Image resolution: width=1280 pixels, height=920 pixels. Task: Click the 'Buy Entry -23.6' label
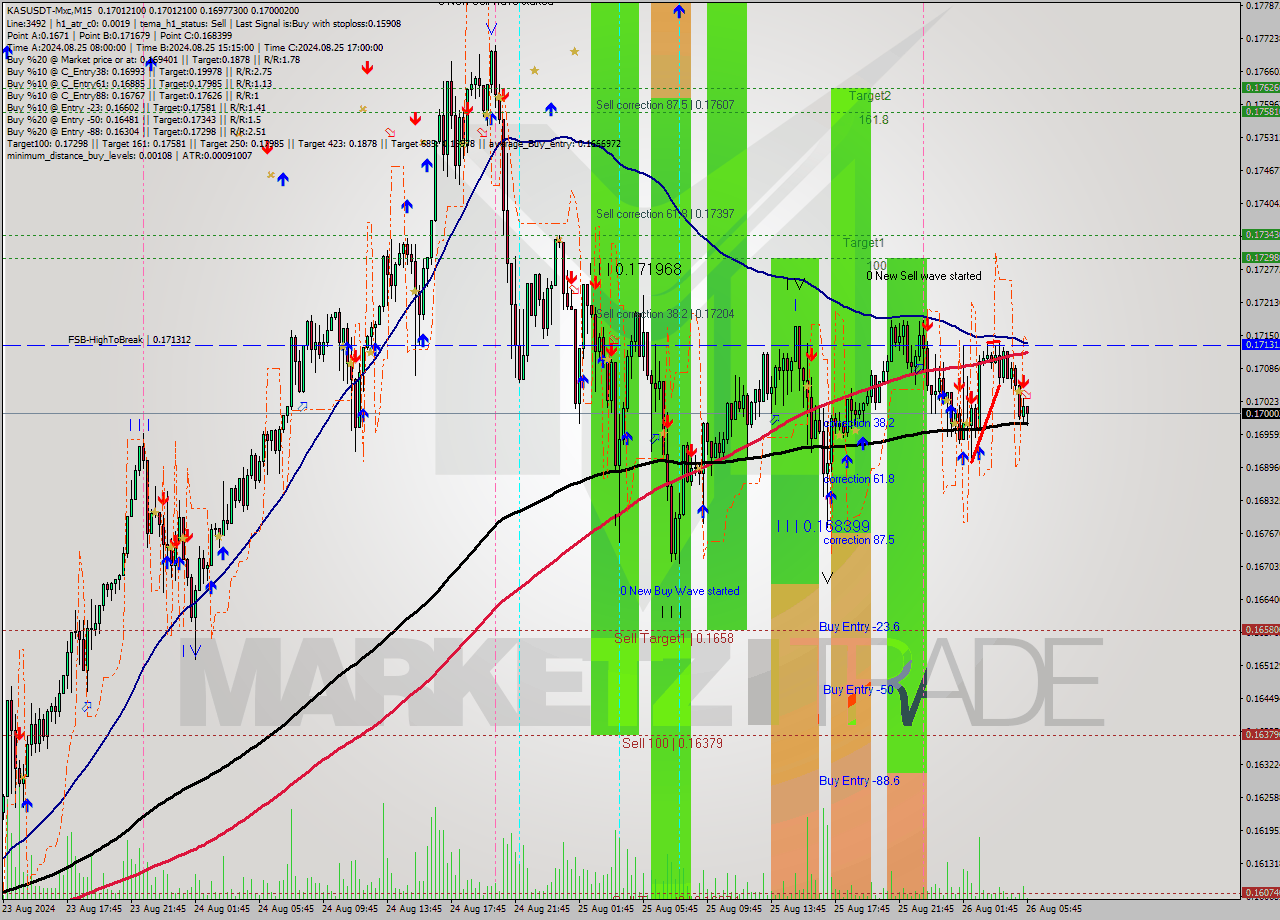pyautogui.click(x=859, y=627)
